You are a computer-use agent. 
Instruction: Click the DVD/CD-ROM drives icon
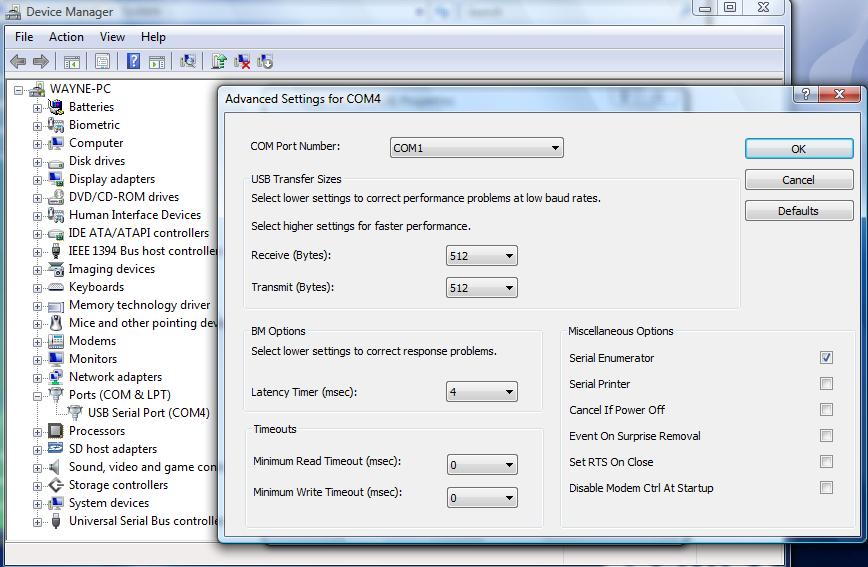(55, 197)
